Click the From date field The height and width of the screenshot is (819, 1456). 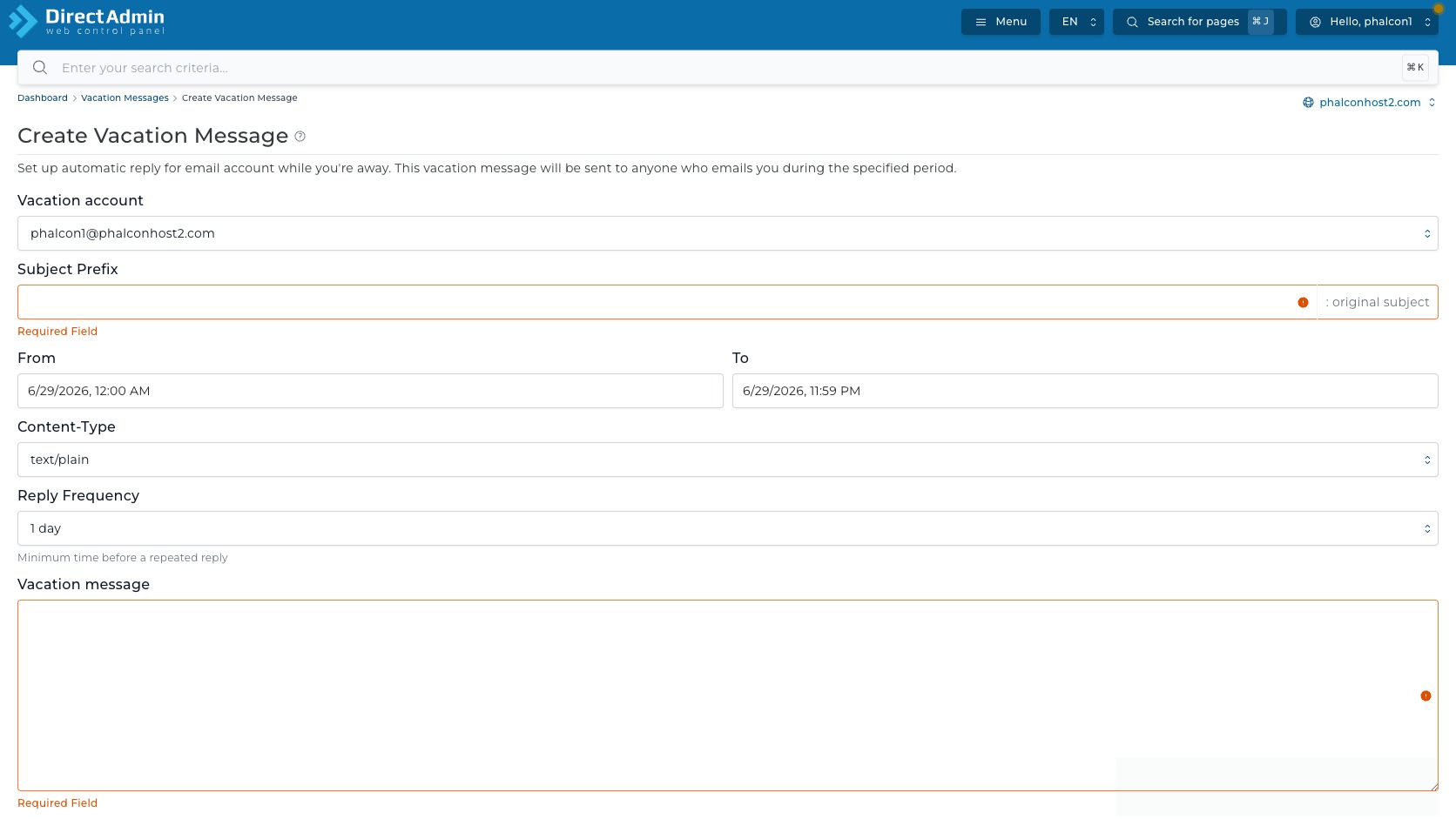pos(370,391)
